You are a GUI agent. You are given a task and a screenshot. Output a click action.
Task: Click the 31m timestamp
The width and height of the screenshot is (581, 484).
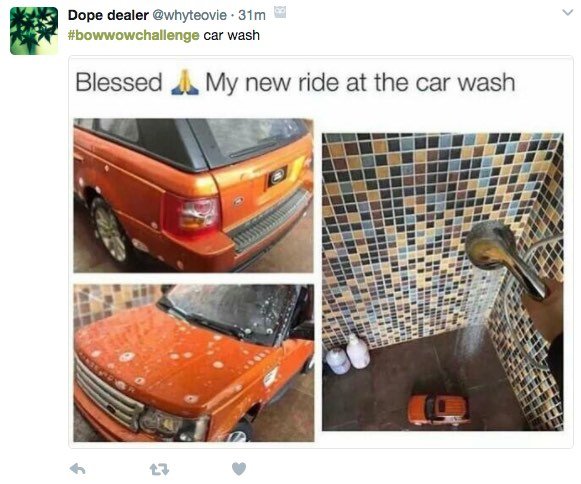point(252,15)
